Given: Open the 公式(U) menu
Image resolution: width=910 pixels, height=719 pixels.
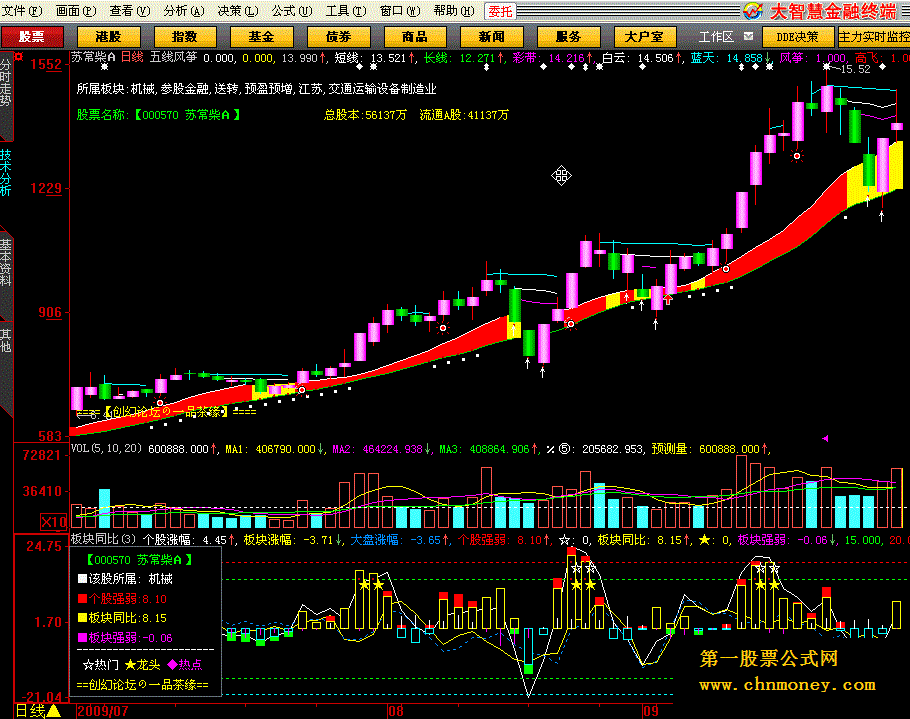Looking at the screenshot, I should [x=292, y=10].
